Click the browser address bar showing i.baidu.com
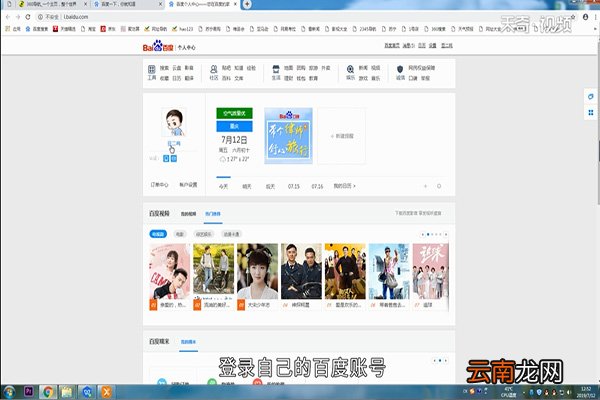 [298, 17]
